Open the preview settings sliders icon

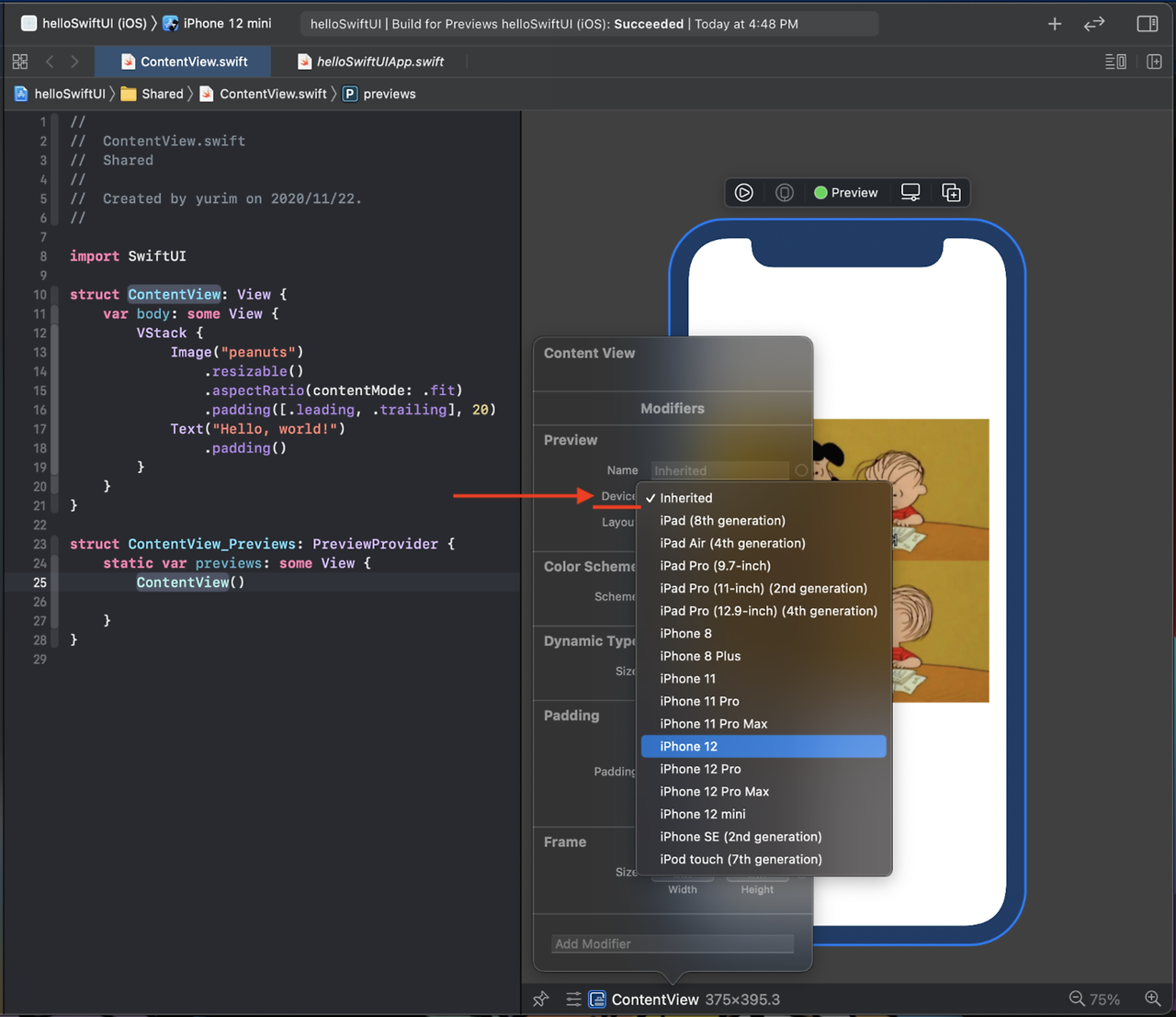[x=573, y=999]
